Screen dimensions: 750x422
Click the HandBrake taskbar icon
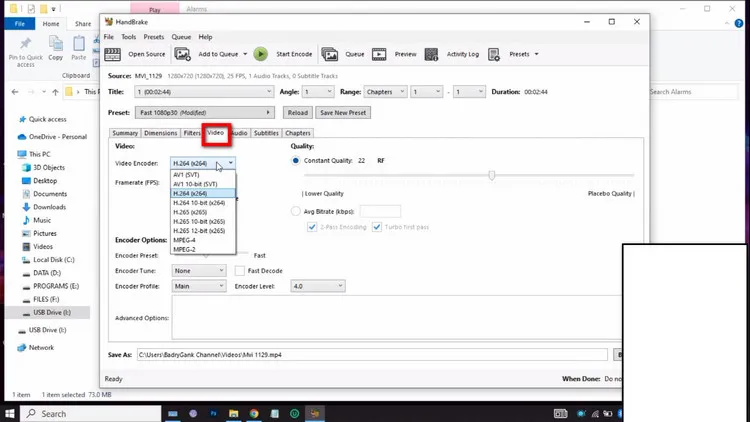tap(315, 413)
